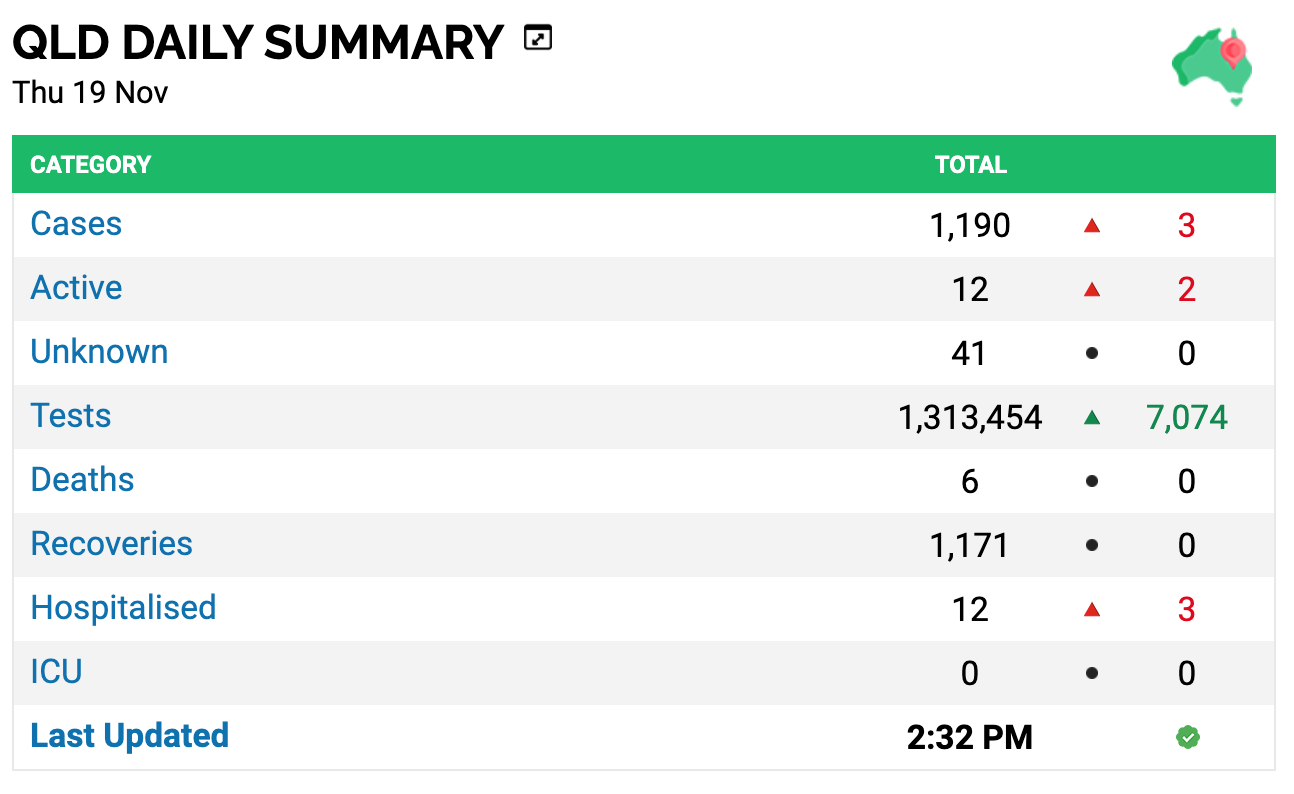This screenshot has width=1294, height=794.
Task: Click the CATEGORY column header
Action: (91, 165)
